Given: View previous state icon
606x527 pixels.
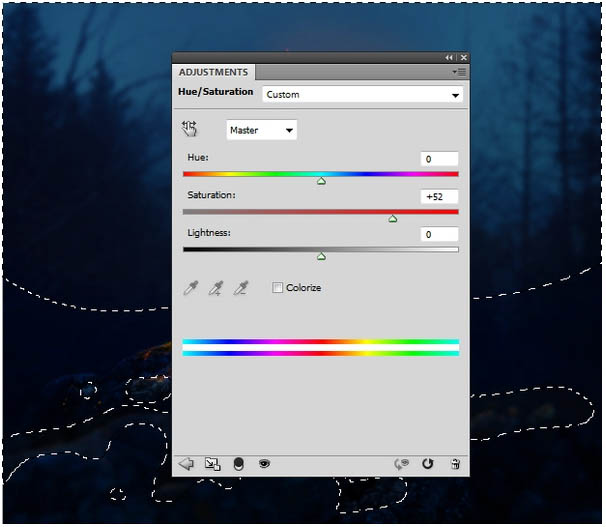Looking at the screenshot, I should [x=402, y=464].
